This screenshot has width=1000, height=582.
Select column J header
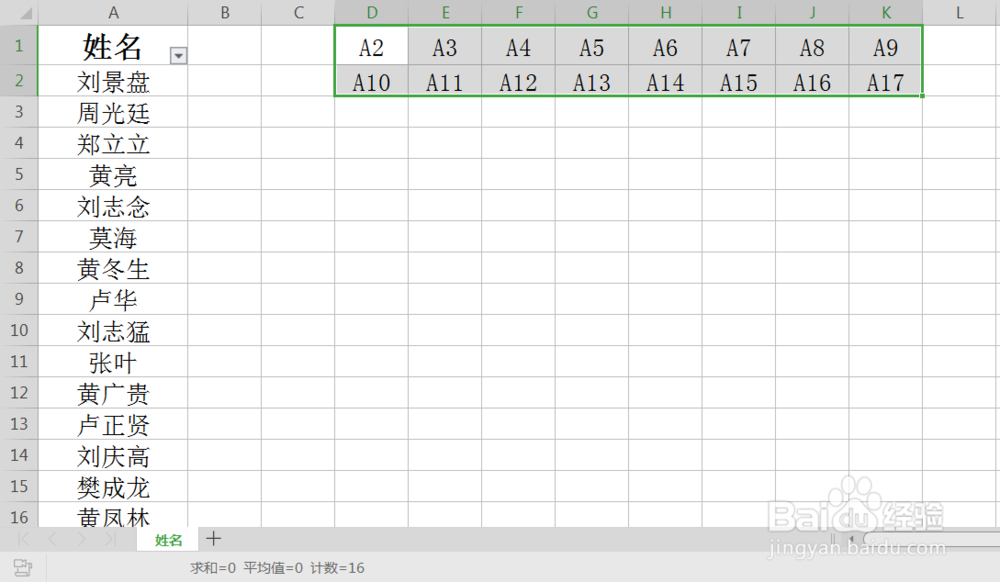coord(812,13)
